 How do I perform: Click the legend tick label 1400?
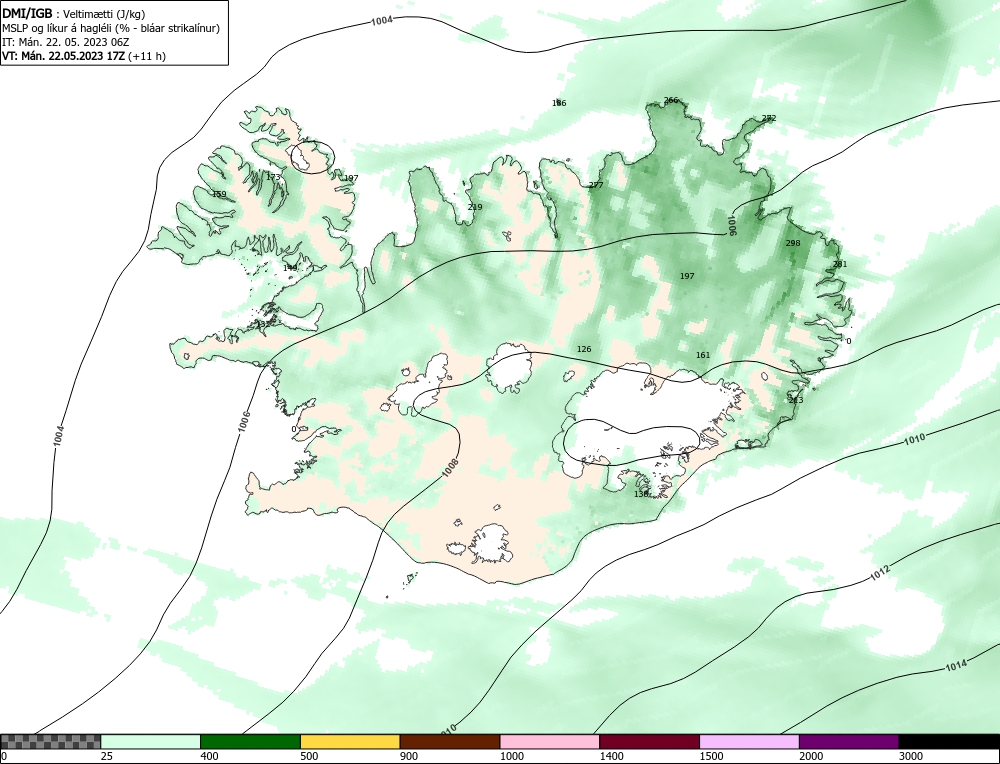point(612,756)
